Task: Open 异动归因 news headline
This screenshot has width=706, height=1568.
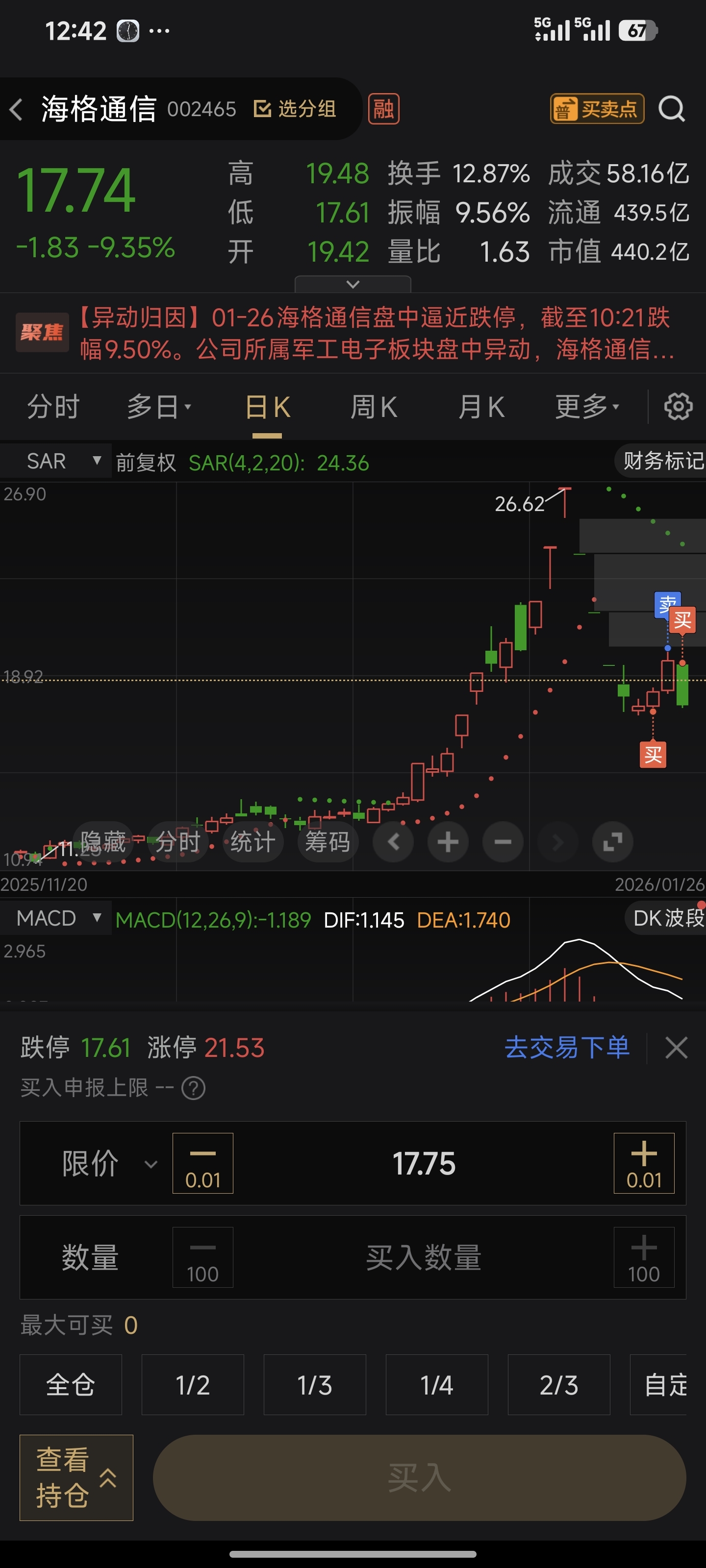Action: click(x=377, y=333)
